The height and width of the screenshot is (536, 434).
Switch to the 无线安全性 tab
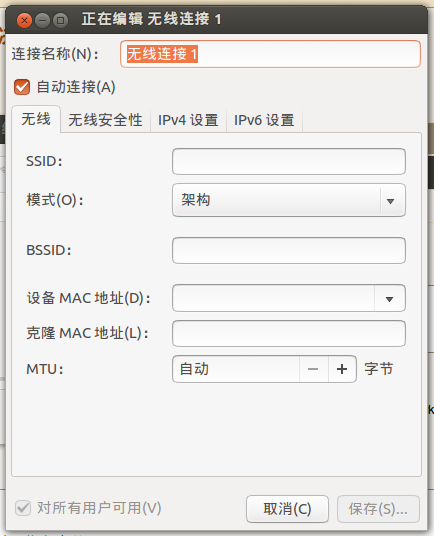[x=106, y=120]
